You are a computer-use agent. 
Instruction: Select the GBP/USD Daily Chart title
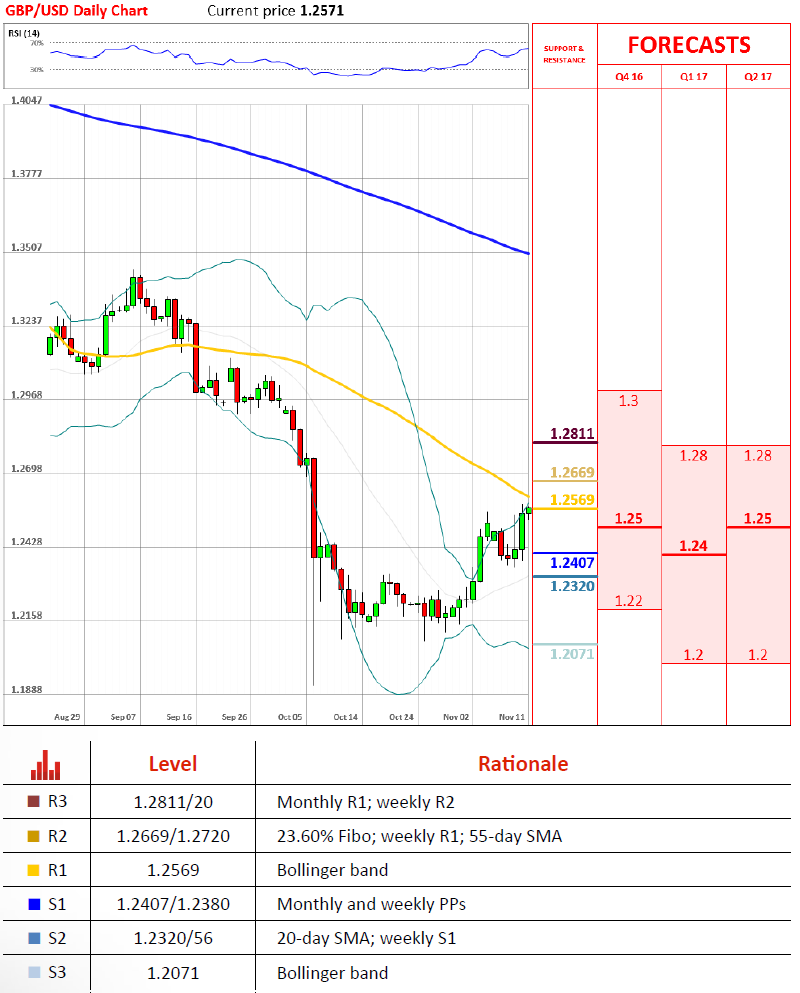(x=76, y=11)
